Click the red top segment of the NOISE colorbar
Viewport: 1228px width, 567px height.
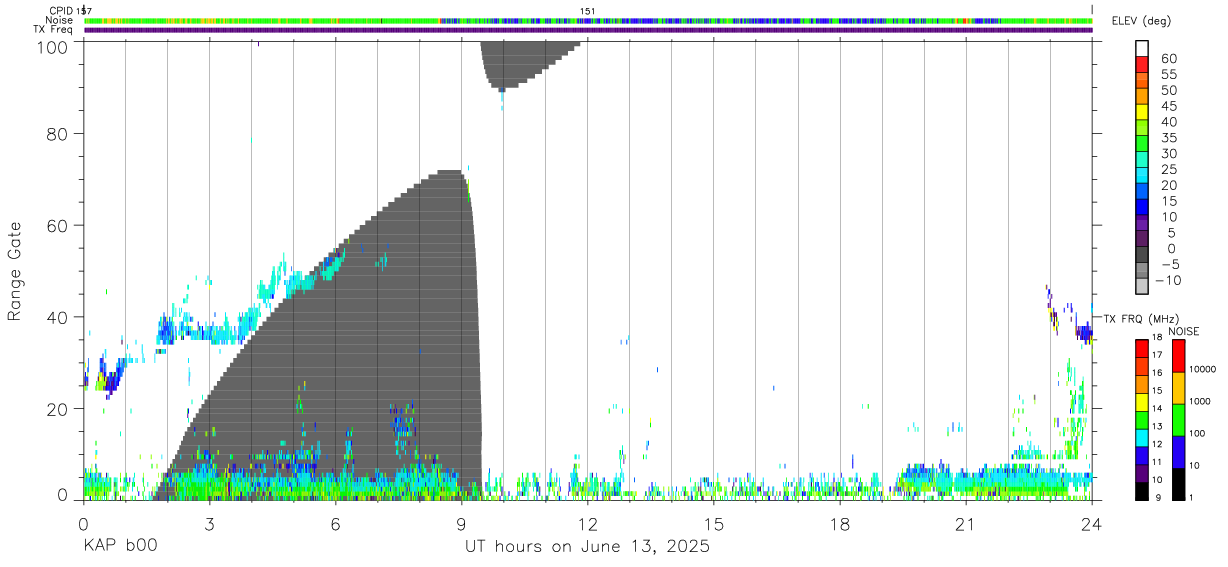pos(1178,356)
